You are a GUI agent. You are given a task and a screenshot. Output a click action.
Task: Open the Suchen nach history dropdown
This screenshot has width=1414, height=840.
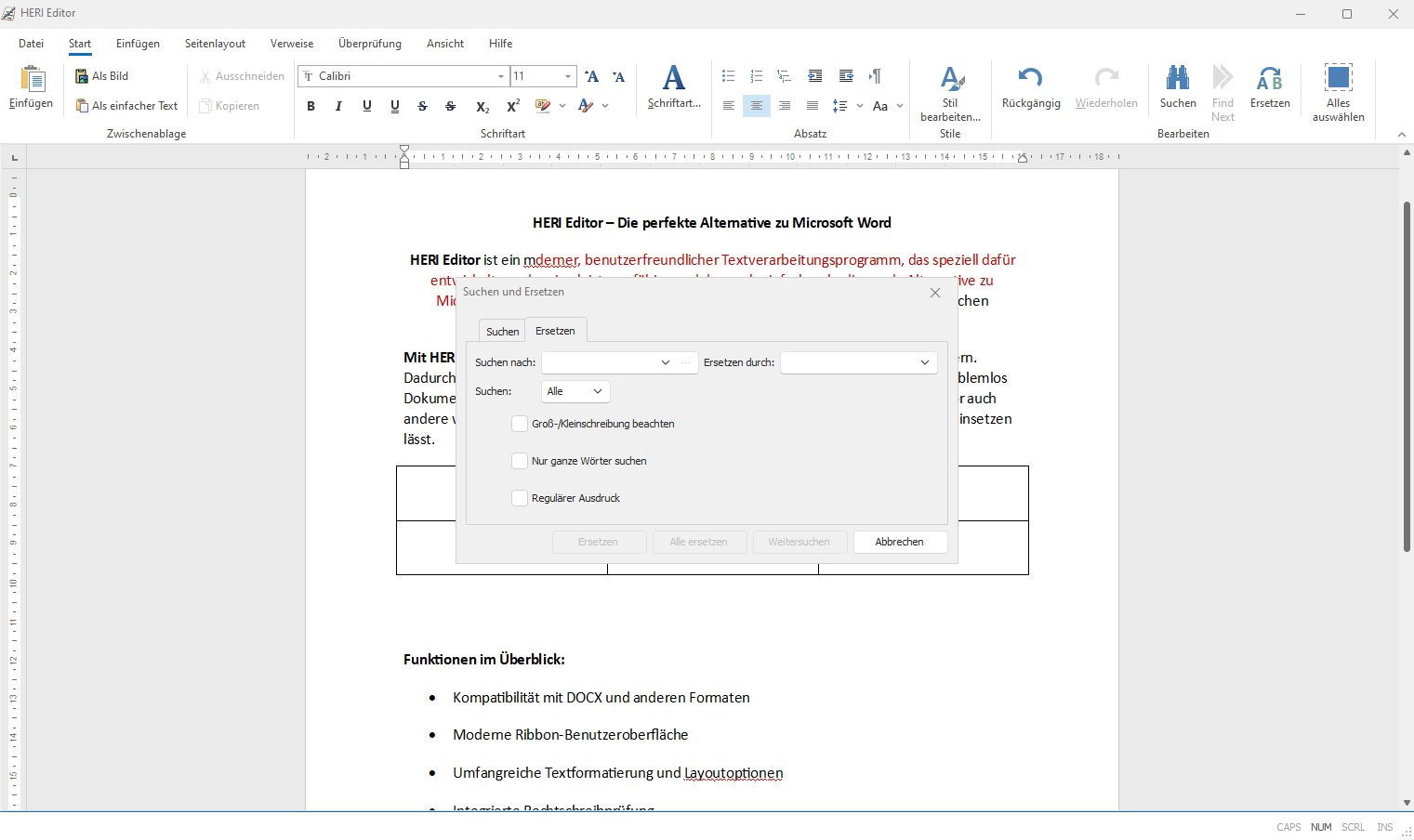pos(666,362)
